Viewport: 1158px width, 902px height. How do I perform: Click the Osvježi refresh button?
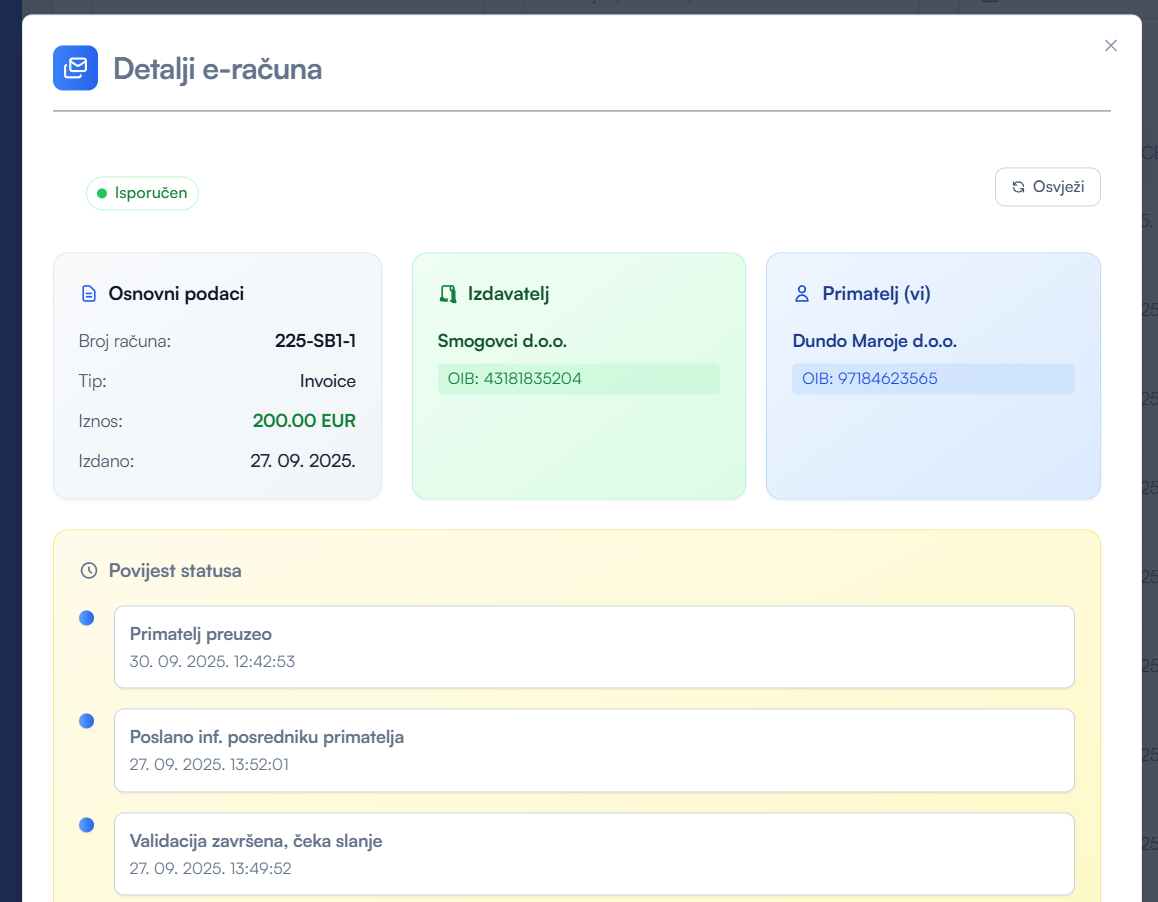click(1047, 187)
